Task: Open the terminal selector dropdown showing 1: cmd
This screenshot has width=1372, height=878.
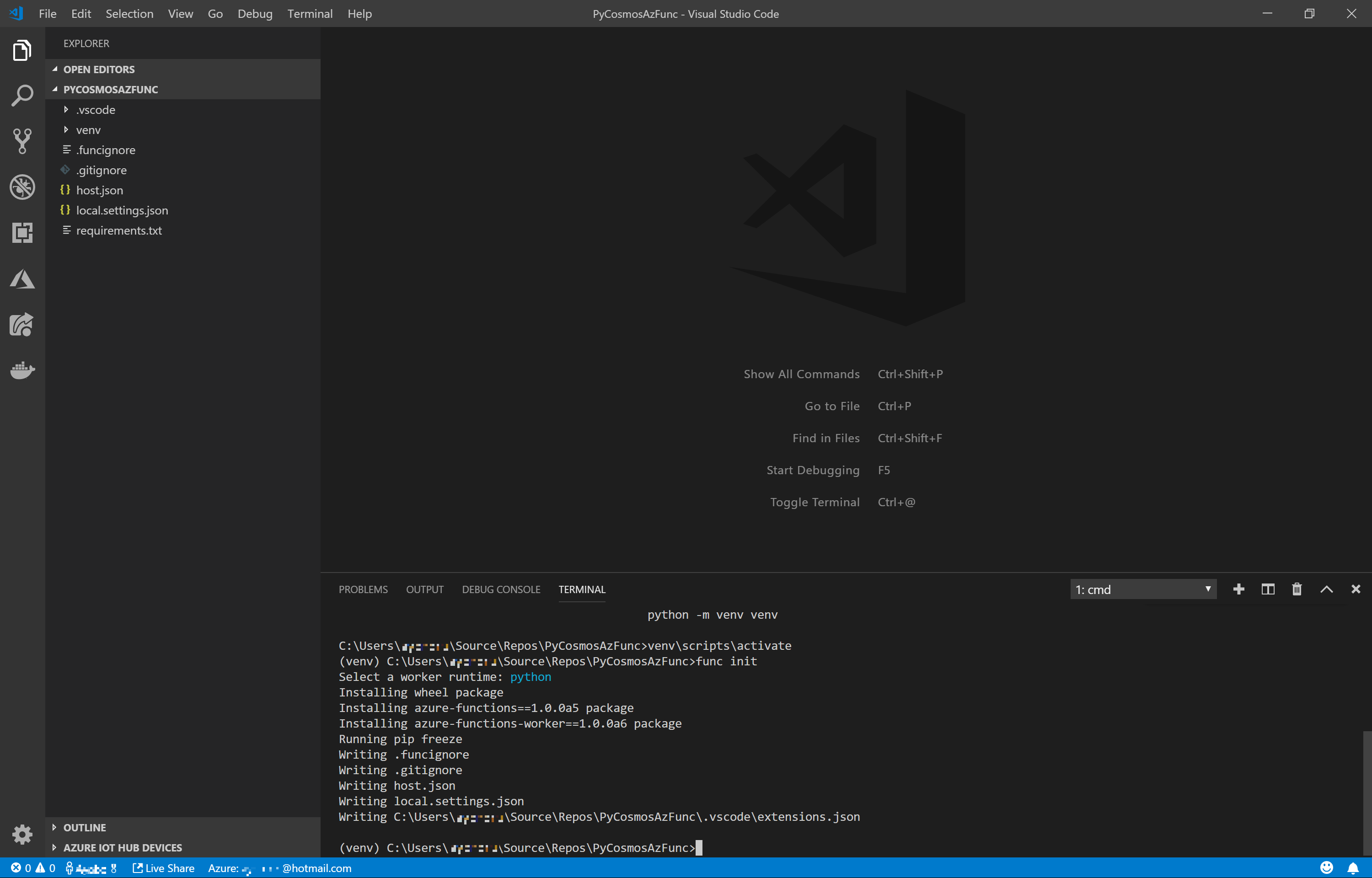Action: click(1143, 589)
